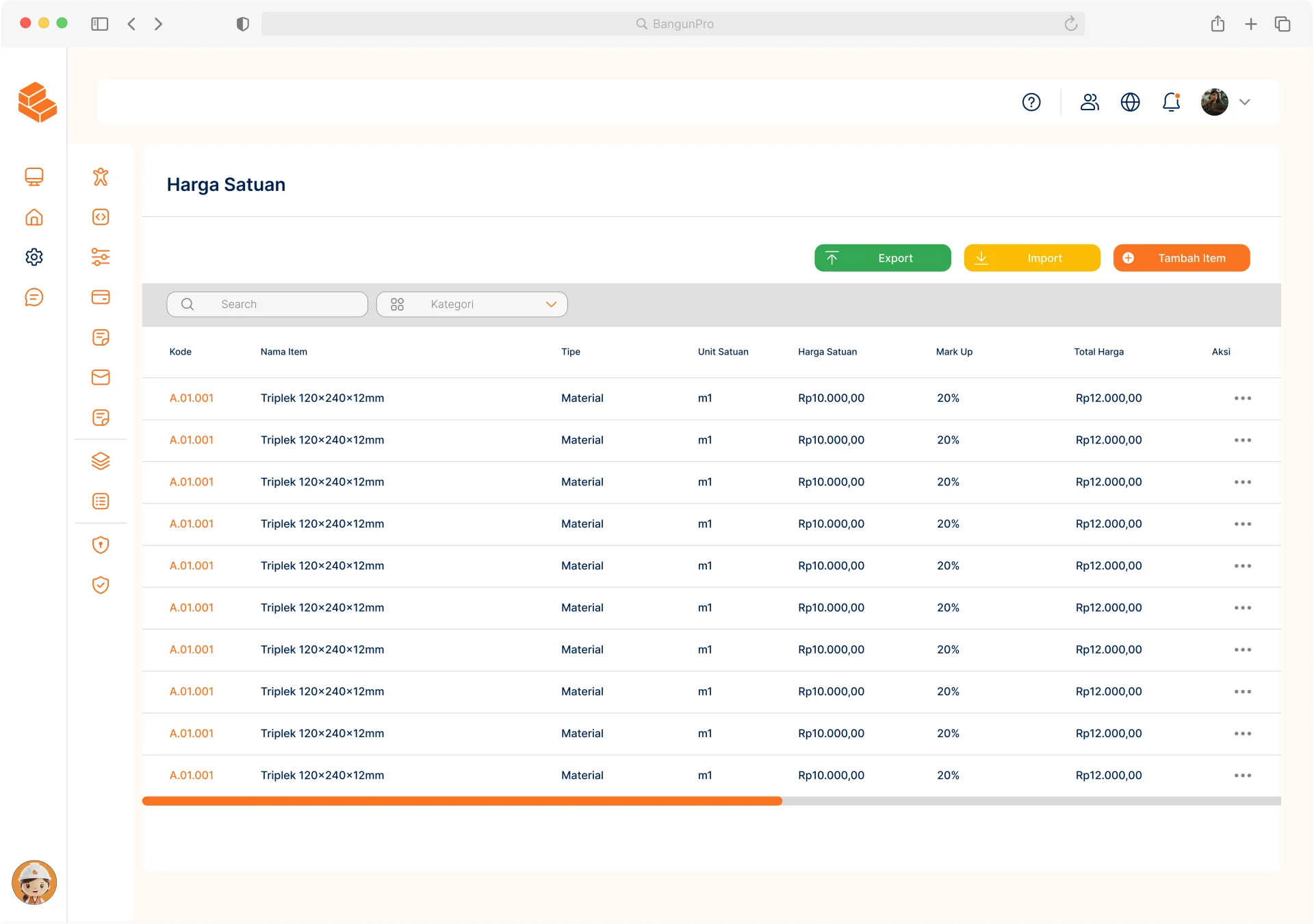Open the envelope mail icon
The image size is (1314, 924).
tap(101, 377)
